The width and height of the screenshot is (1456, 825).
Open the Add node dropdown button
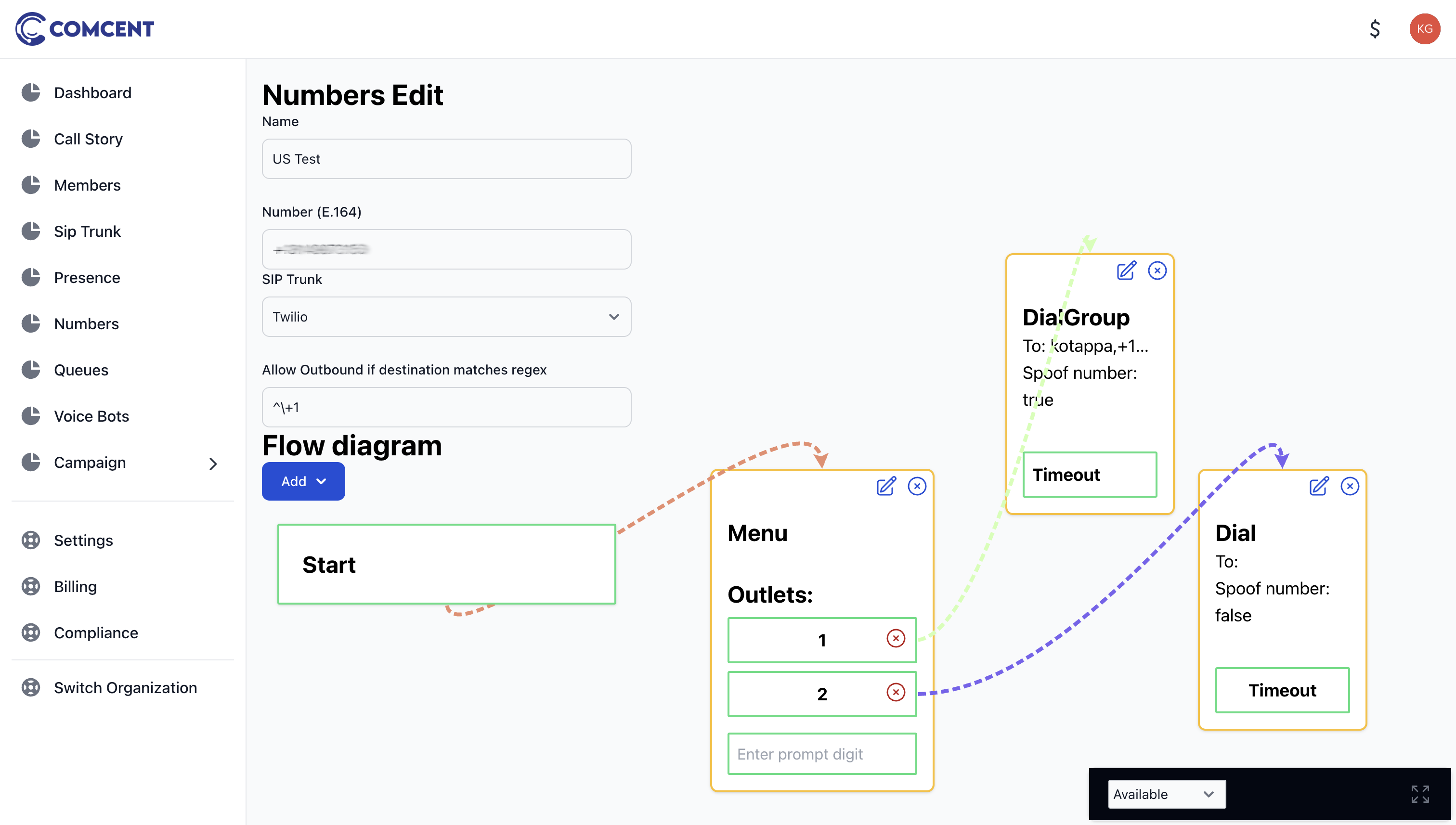tap(303, 481)
